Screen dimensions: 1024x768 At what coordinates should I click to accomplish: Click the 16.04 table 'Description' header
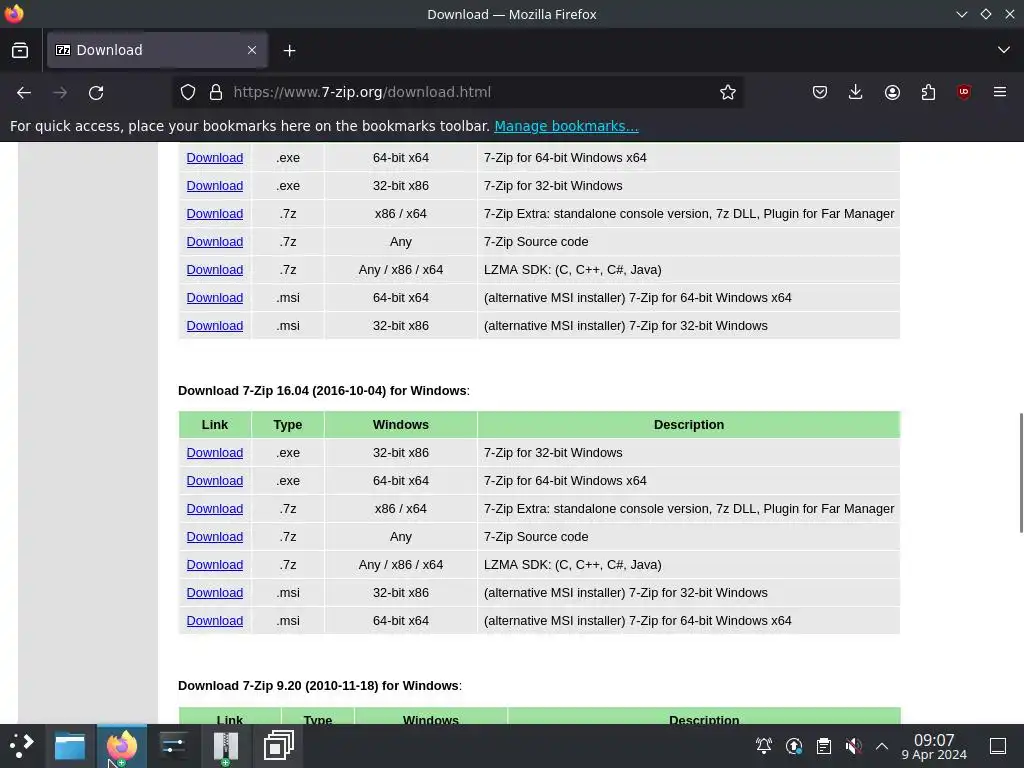coord(689,424)
